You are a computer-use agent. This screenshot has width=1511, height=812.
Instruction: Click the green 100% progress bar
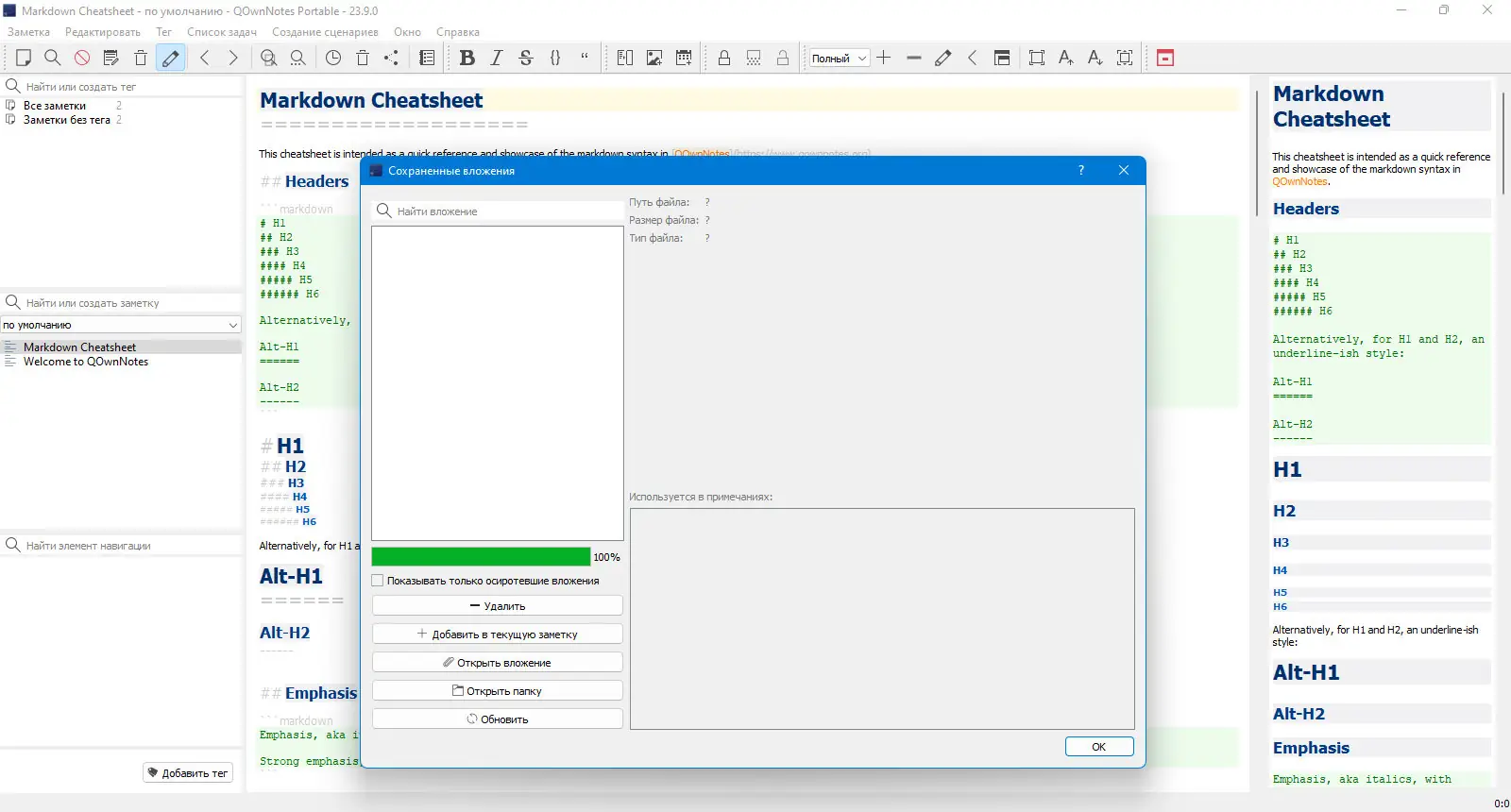tap(481, 557)
